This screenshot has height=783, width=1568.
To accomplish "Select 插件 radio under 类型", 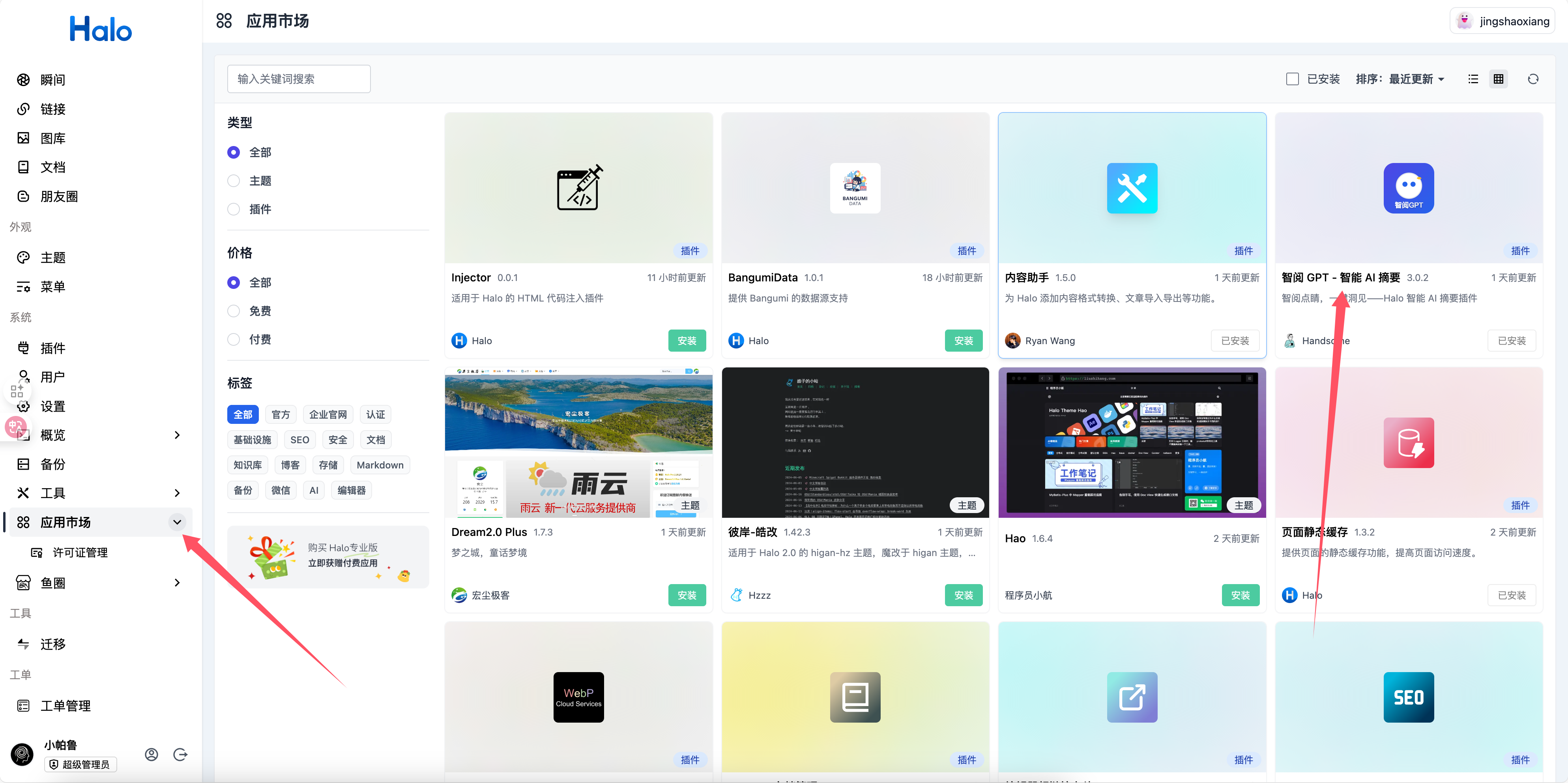I will [x=234, y=210].
